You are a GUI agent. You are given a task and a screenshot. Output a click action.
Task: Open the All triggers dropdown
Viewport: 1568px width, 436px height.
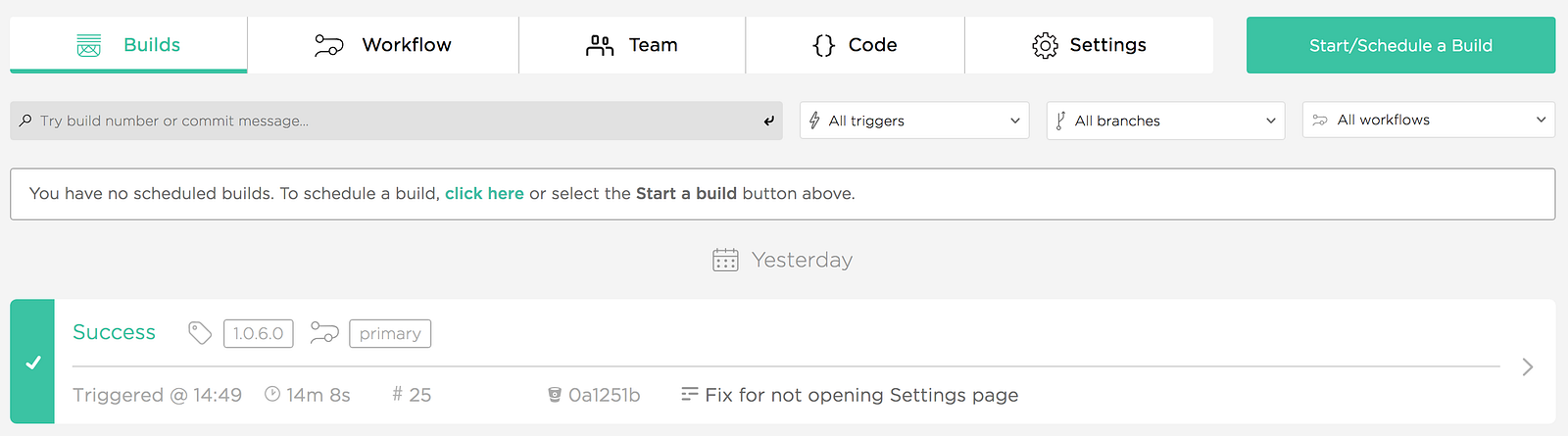click(914, 121)
